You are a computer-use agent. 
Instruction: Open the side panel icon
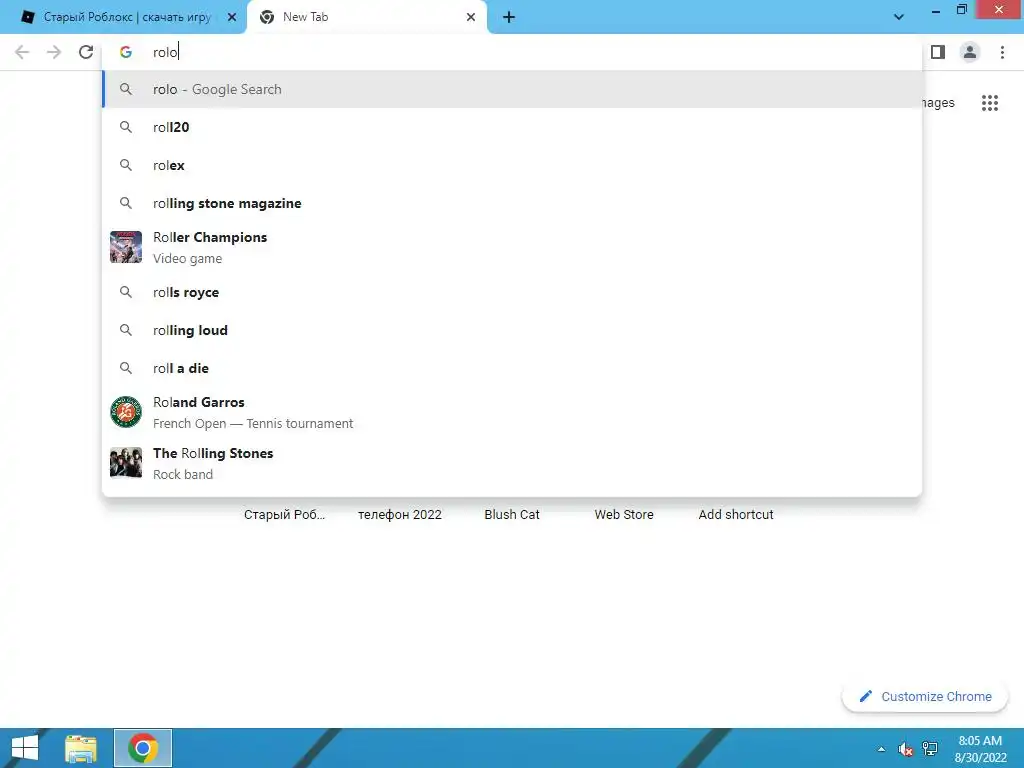(x=938, y=52)
